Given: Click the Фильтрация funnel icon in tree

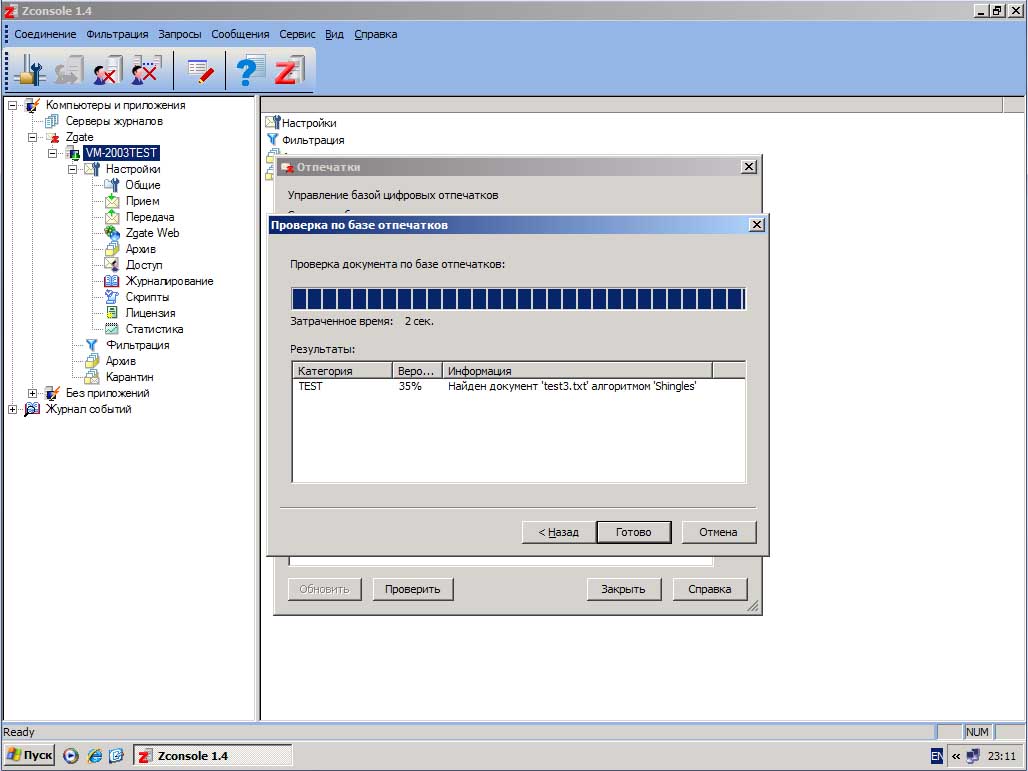Looking at the screenshot, I should (x=93, y=345).
